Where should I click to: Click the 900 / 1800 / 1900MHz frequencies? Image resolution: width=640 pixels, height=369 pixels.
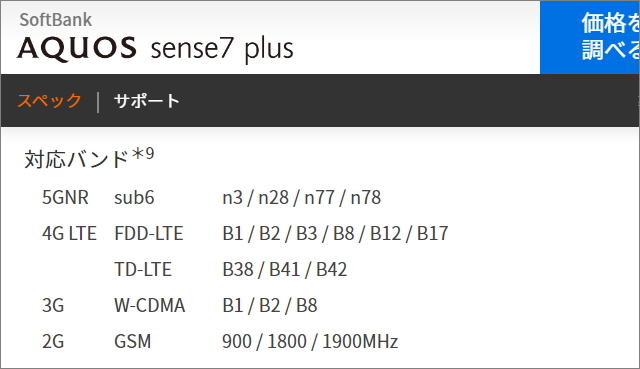coord(310,341)
